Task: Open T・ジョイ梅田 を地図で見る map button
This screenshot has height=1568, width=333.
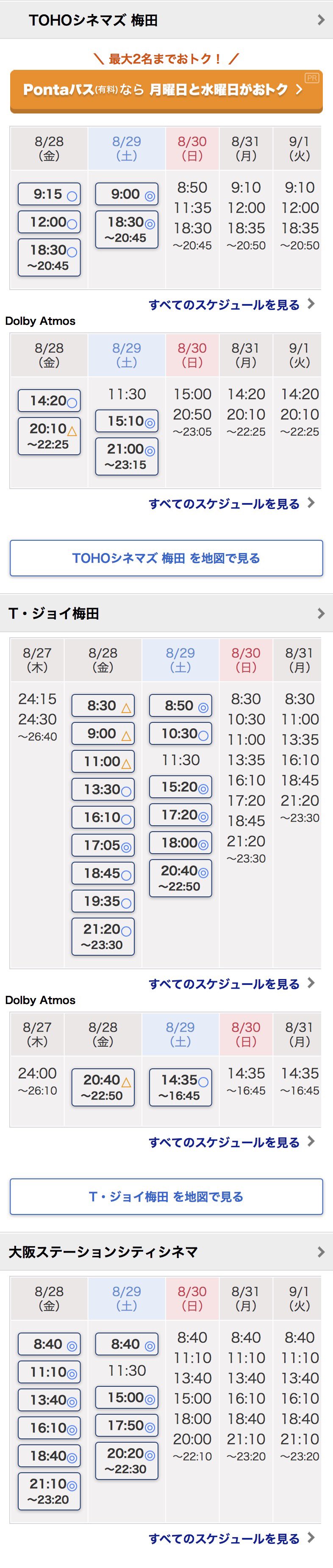Action: pos(166,1197)
